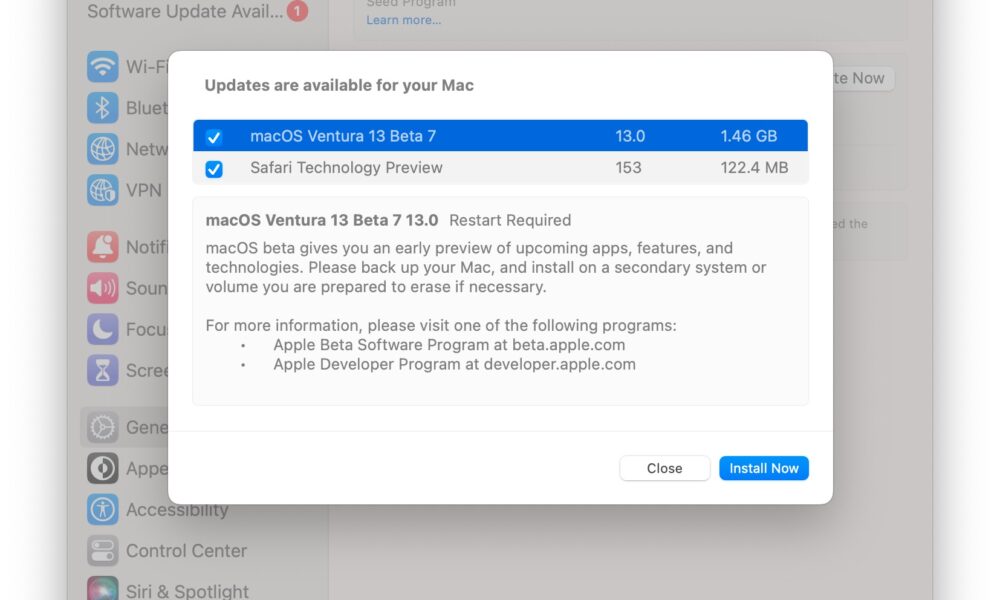1000x600 pixels.
Task: Open the Appearance icon in the sidebar
Action: tap(103, 469)
